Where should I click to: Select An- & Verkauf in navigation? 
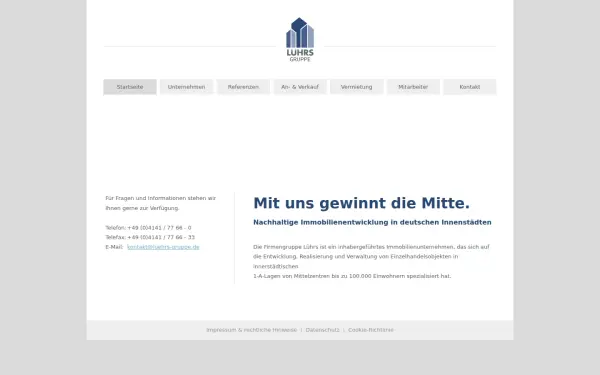300,87
